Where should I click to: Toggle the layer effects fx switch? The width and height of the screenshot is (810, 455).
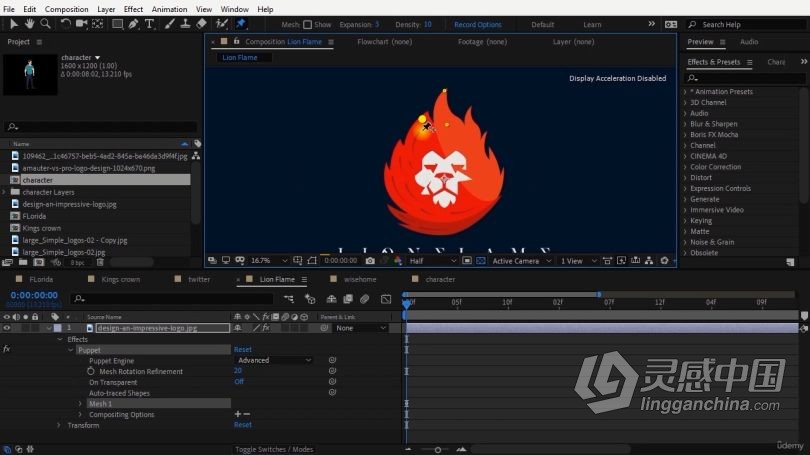(x=266, y=328)
